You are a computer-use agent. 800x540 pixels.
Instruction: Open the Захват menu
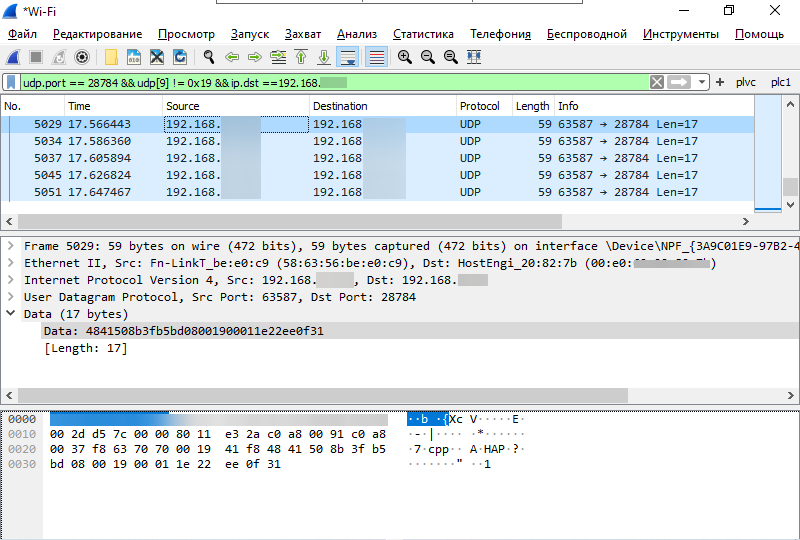click(303, 34)
